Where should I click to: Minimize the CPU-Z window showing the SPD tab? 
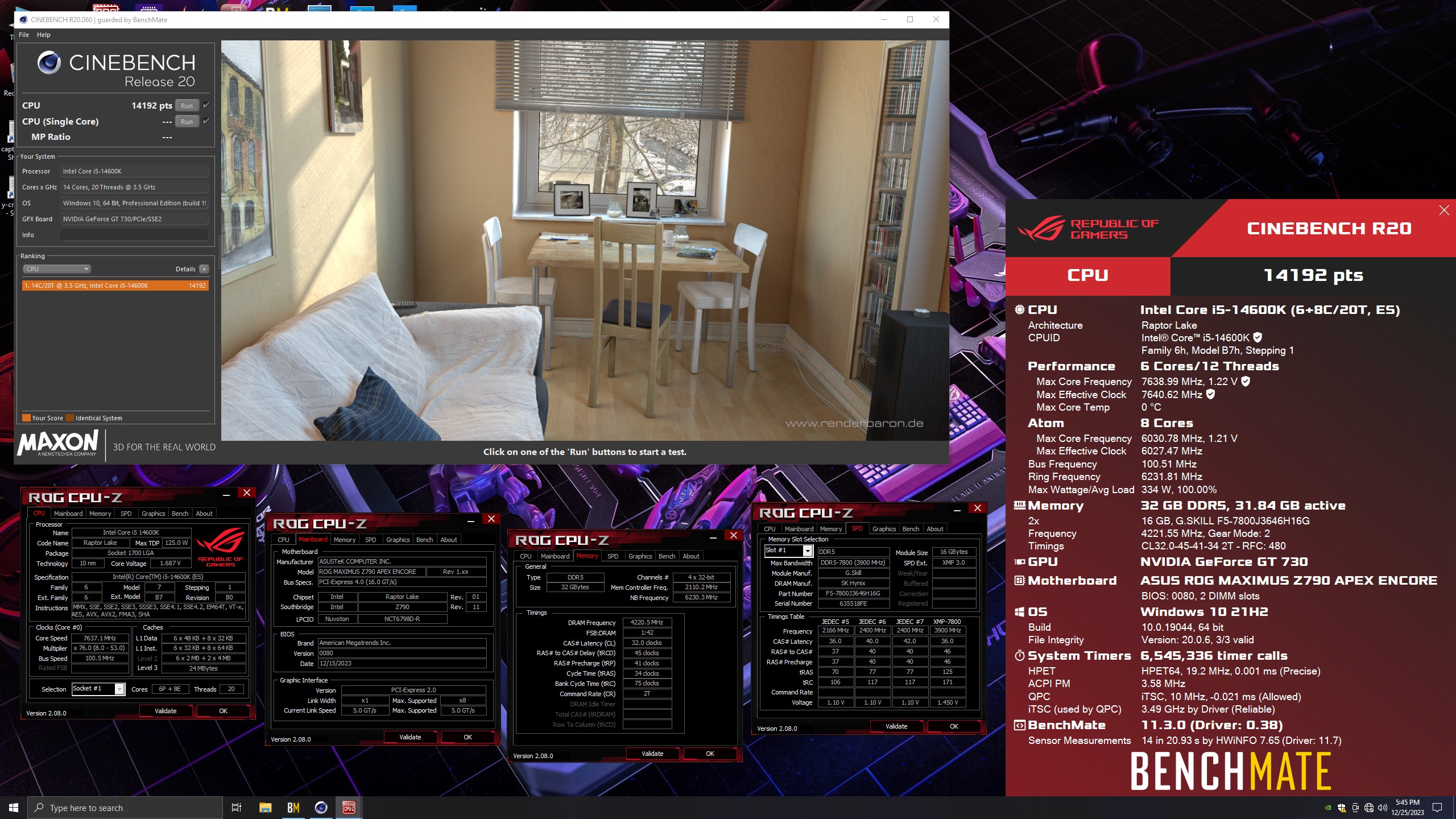pyautogui.click(x=957, y=510)
